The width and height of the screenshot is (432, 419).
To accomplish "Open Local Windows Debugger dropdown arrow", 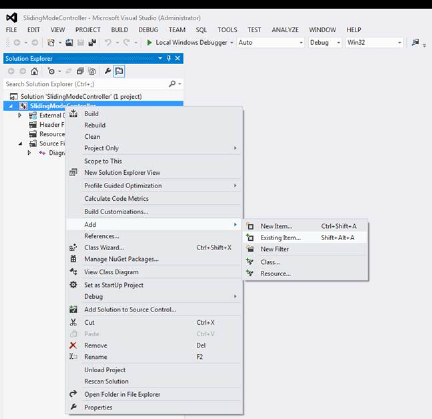I will tap(232, 43).
